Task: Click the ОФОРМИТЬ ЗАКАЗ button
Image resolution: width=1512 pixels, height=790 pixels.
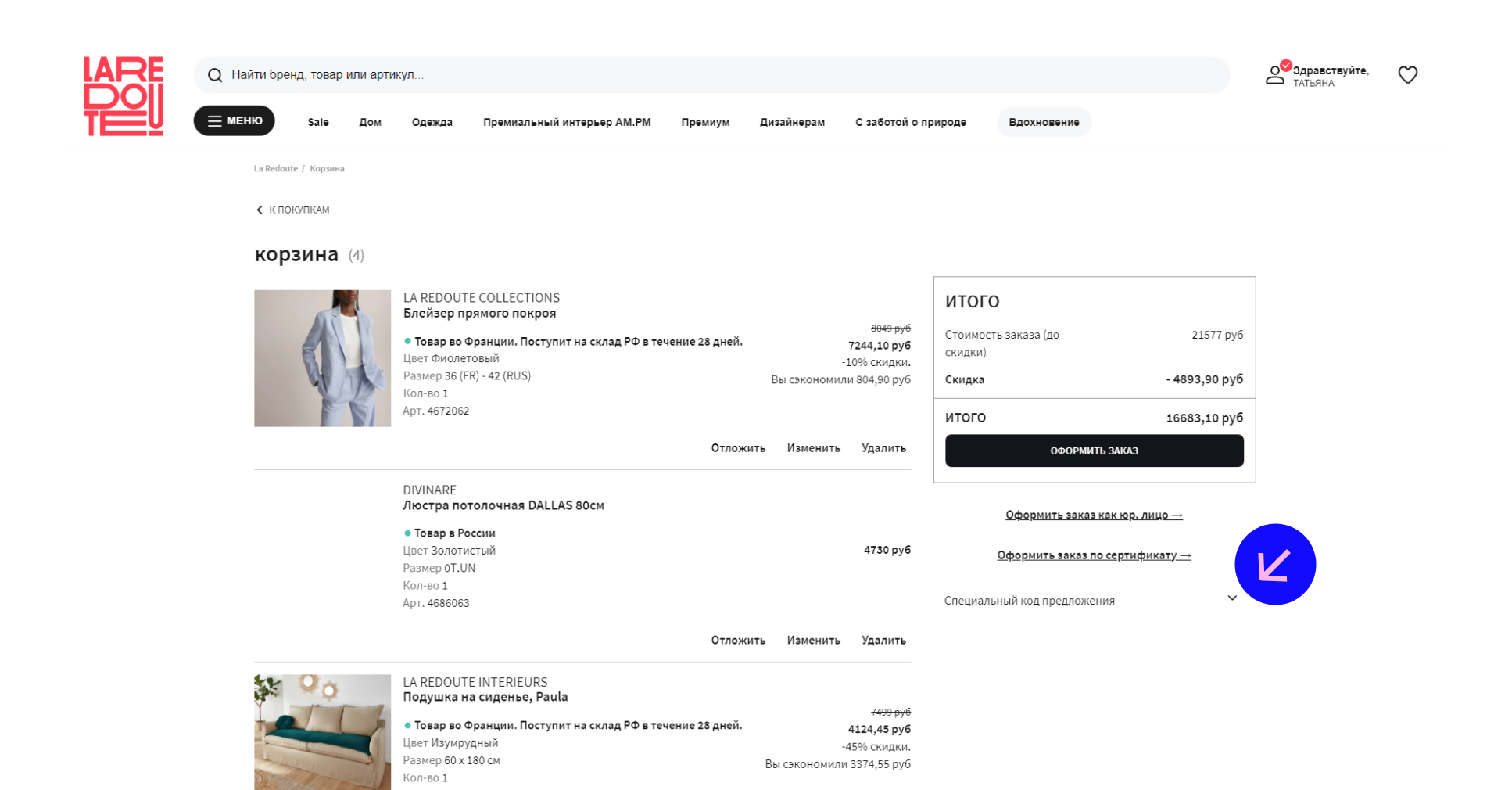Action: 1094,451
